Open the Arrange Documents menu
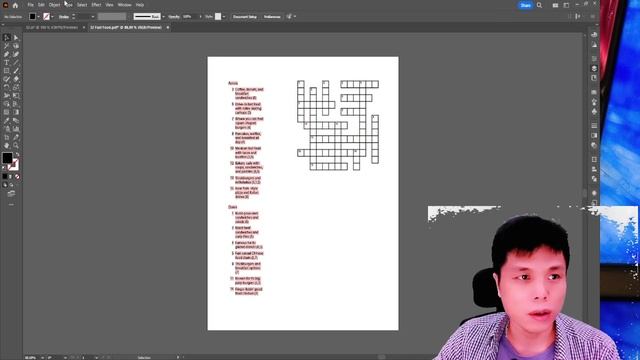The image size is (640, 360). pos(555,5)
